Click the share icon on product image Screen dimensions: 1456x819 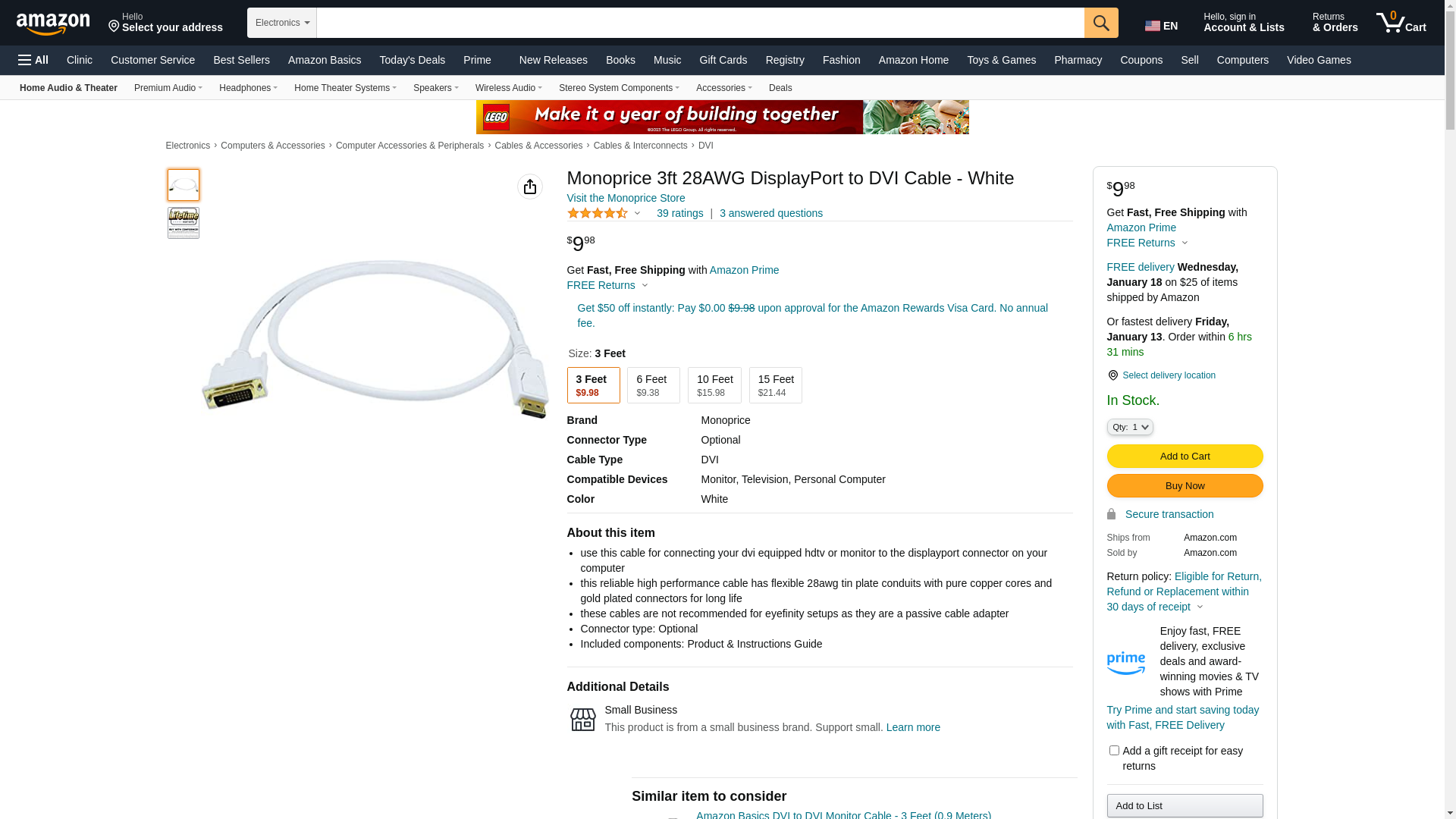[x=530, y=187]
